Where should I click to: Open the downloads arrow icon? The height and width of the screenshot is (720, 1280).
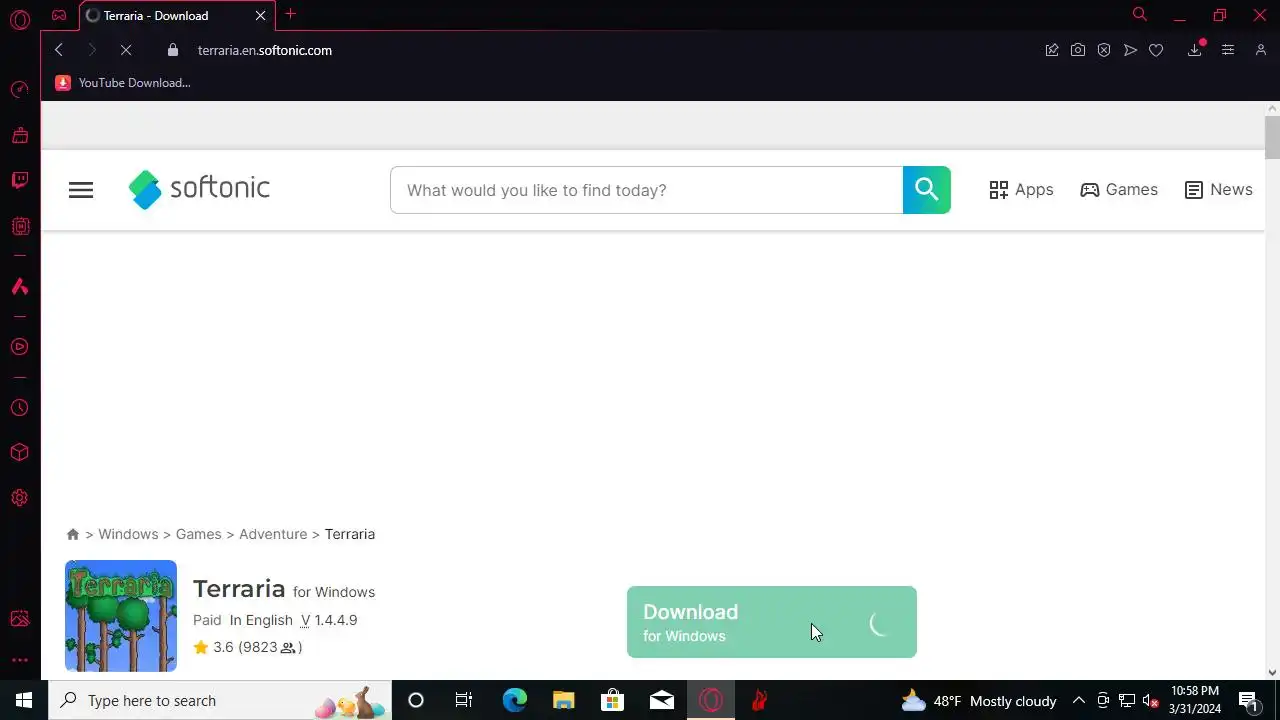1195,50
